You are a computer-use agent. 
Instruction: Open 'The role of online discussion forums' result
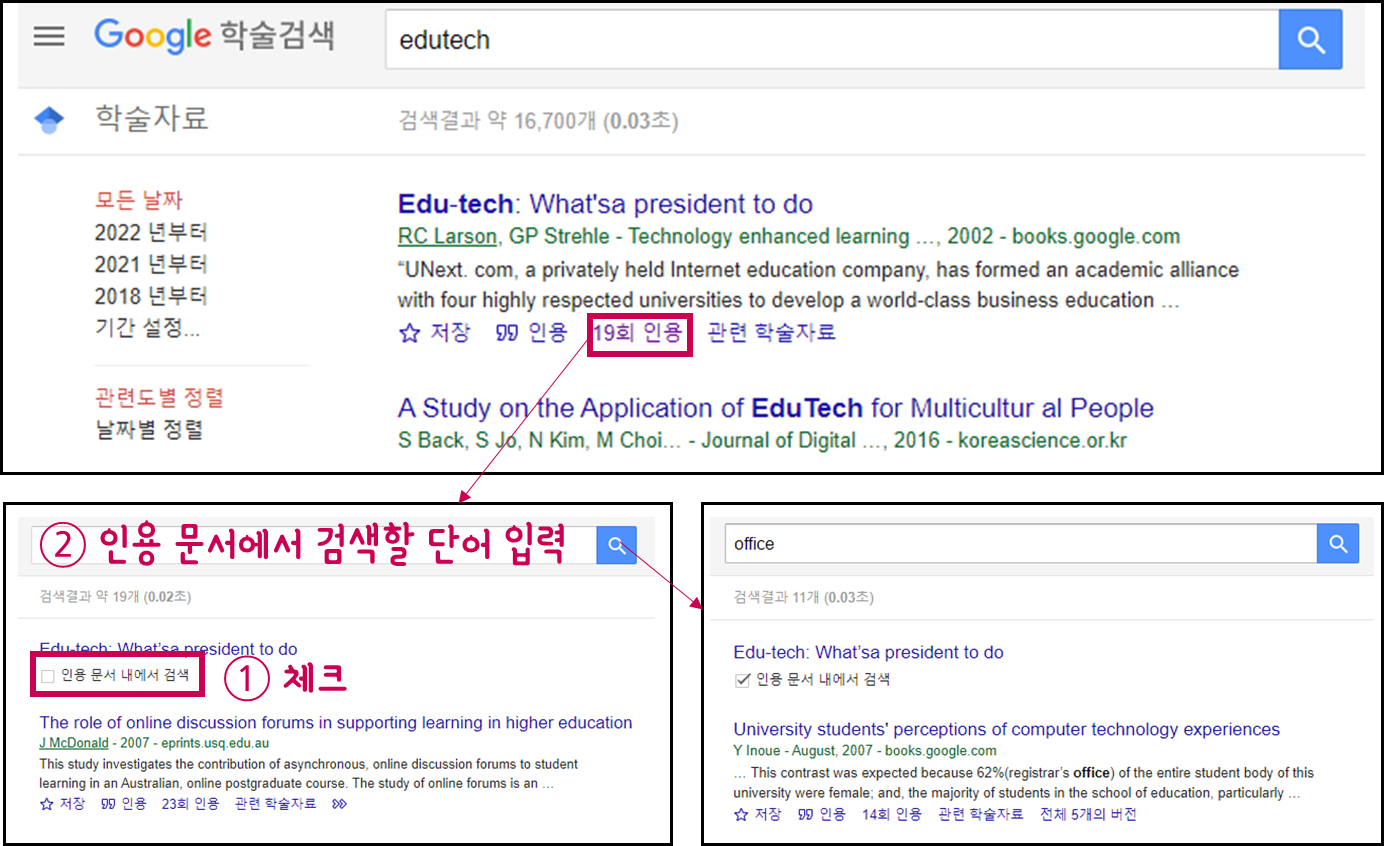point(336,723)
